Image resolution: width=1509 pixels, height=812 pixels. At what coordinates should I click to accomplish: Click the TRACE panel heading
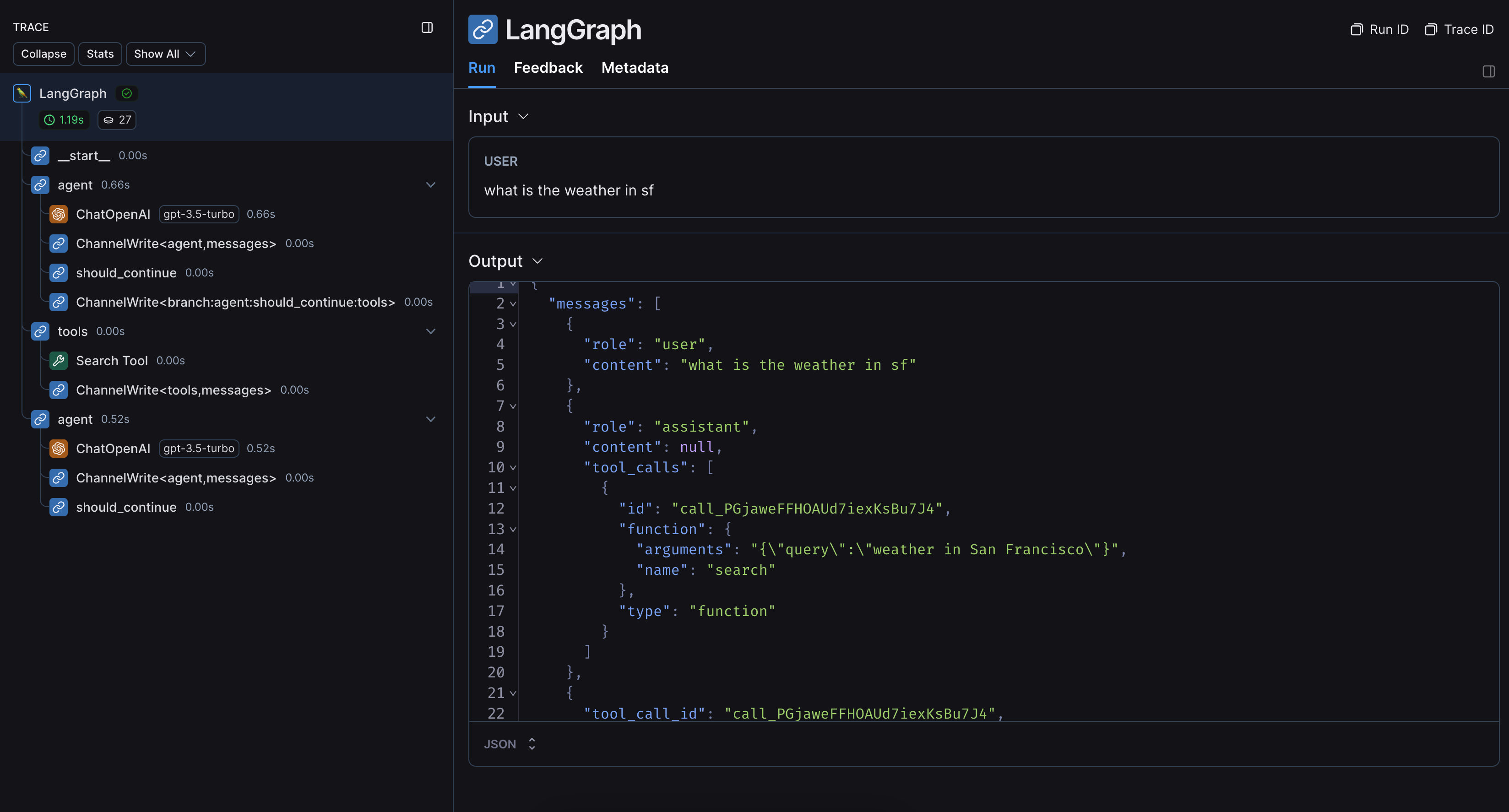pos(31,27)
